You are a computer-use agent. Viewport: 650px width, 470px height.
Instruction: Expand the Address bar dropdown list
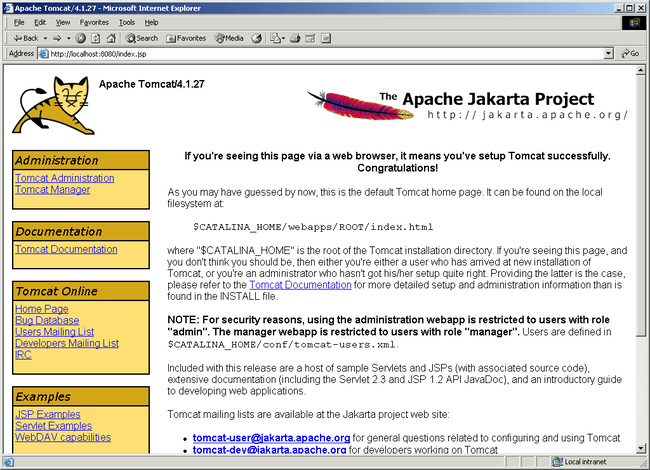[x=608, y=53]
